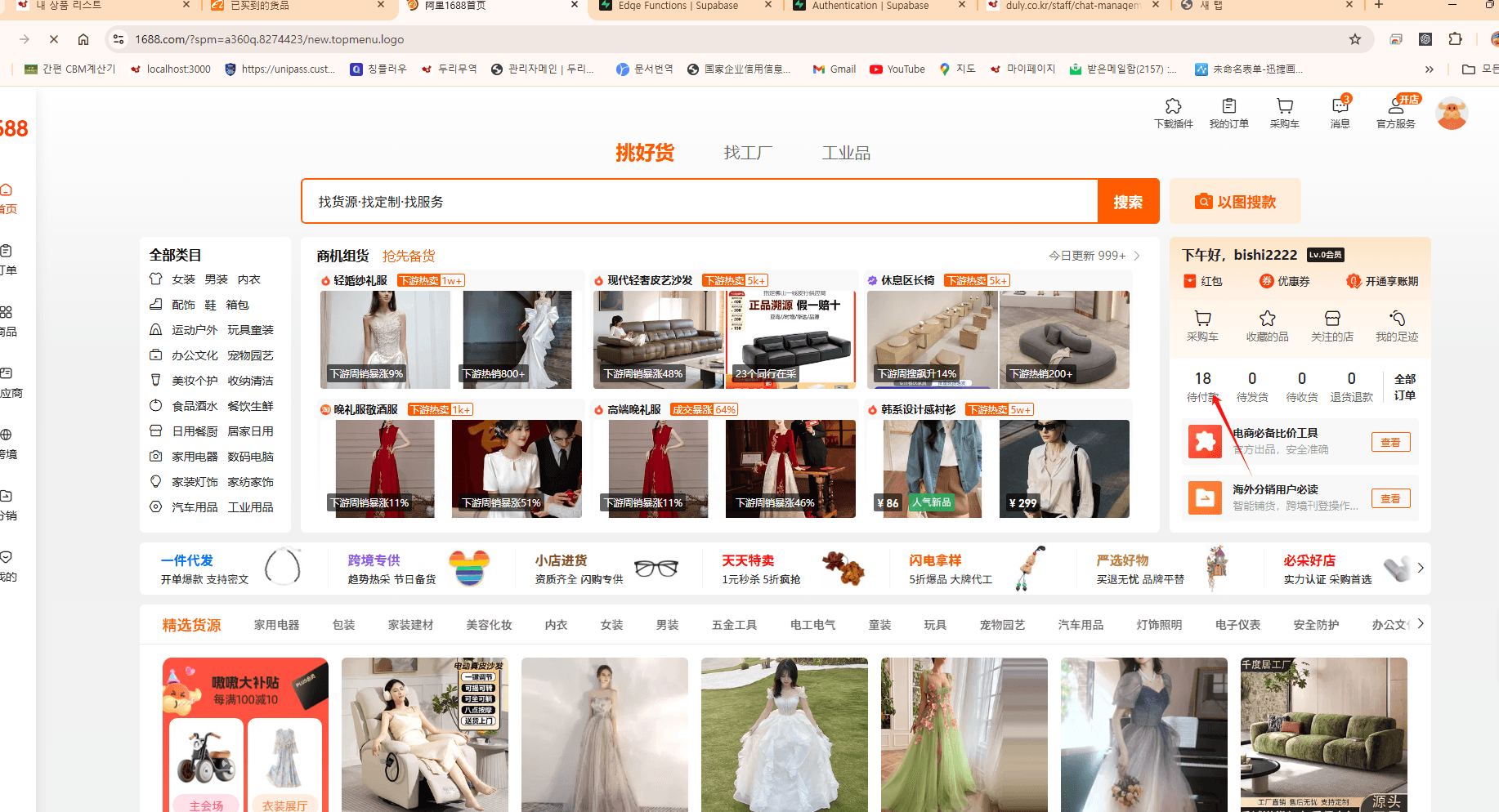Open the 采购车 cart icon in top toolbar
Image resolution: width=1499 pixels, height=812 pixels.
[1284, 113]
